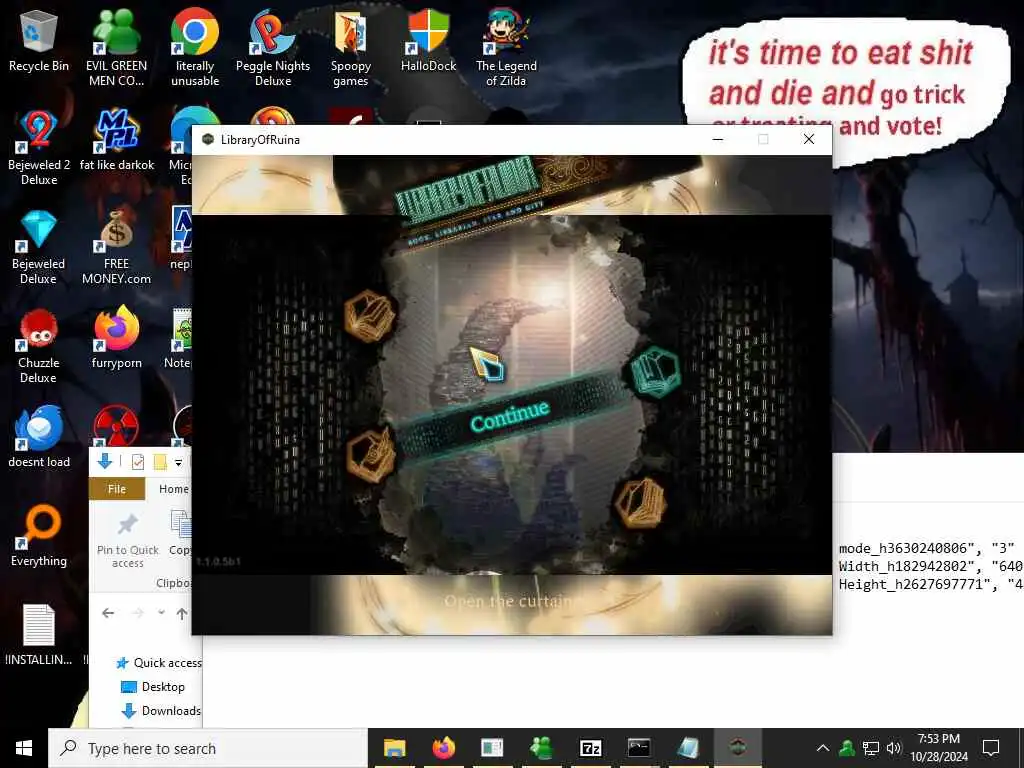
Task: Click the Windows Start button
Action: pos(24,748)
